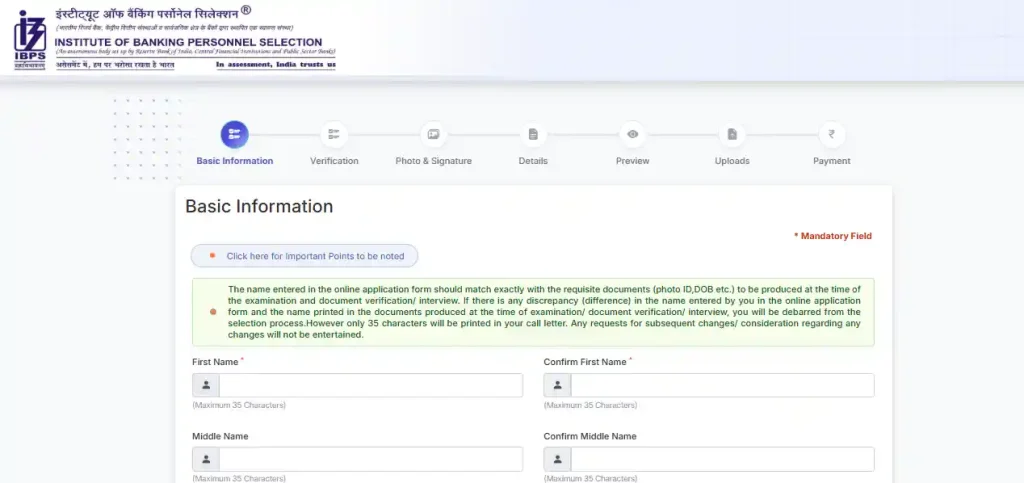Click person icon beside Confirm First Name field
1024x483 pixels.
click(557, 385)
